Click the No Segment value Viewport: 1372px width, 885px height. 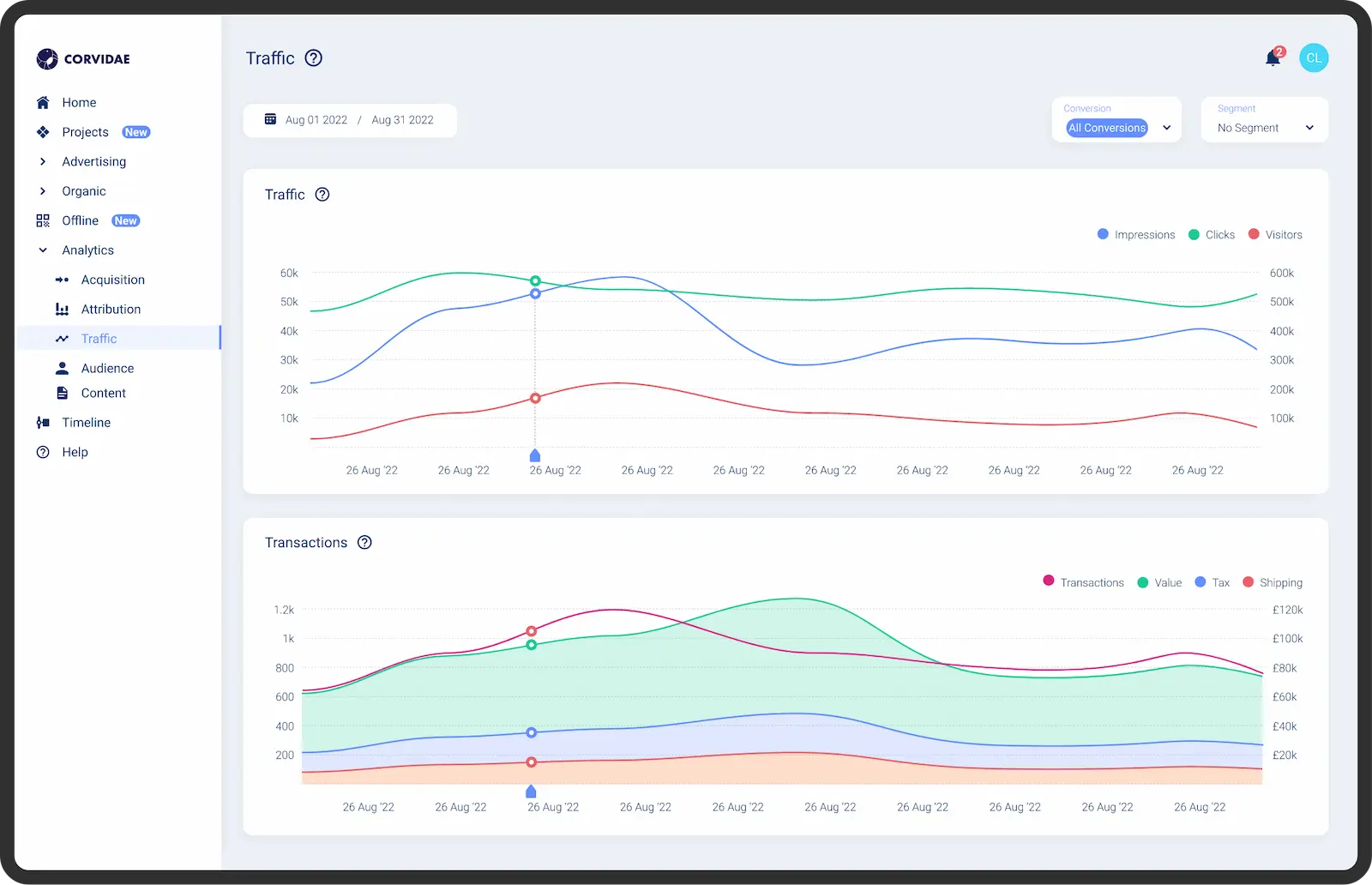click(x=1248, y=128)
